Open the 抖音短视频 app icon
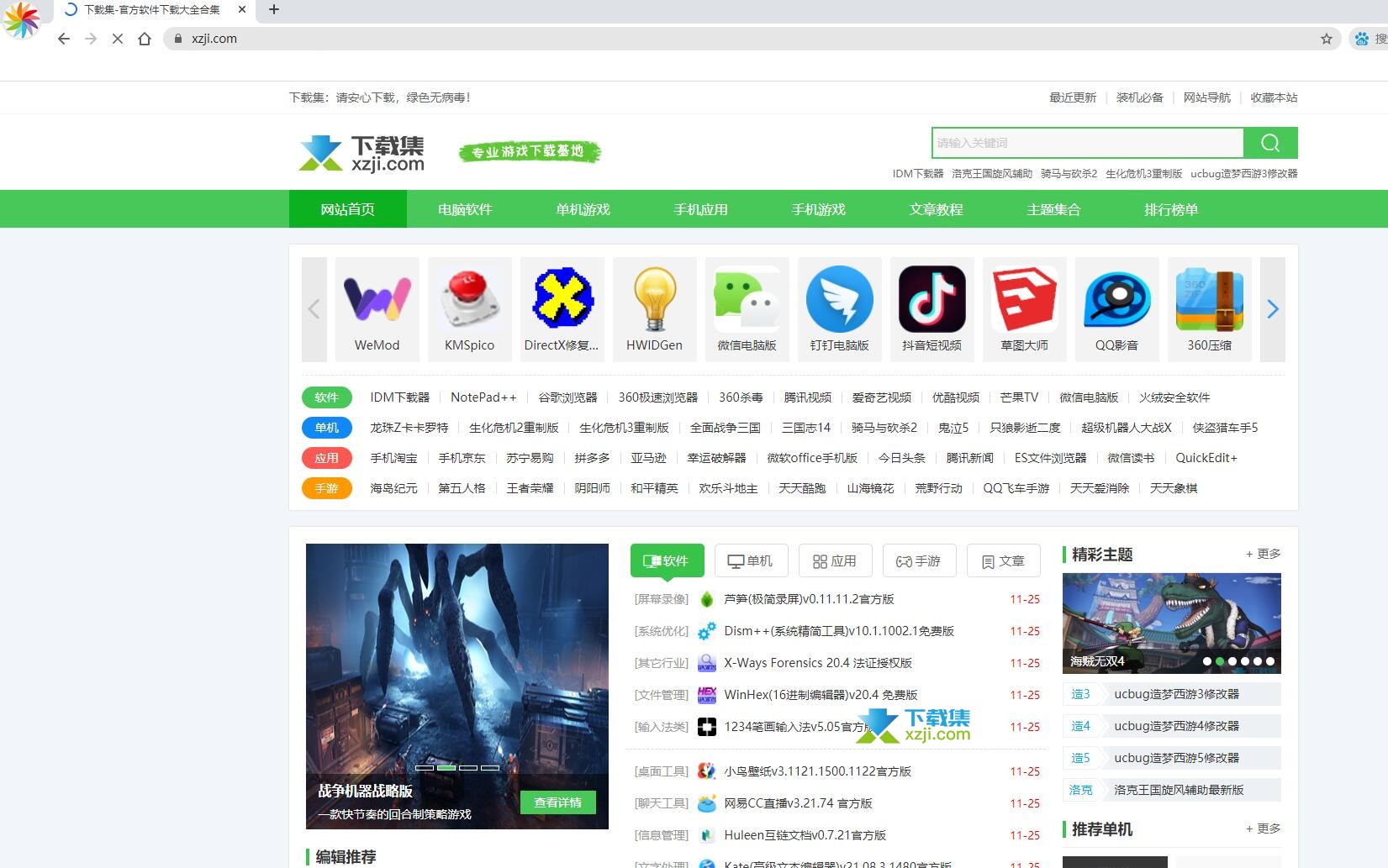Image resolution: width=1388 pixels, height=868 pixels. pyautogui.click(x=931, y=300)
